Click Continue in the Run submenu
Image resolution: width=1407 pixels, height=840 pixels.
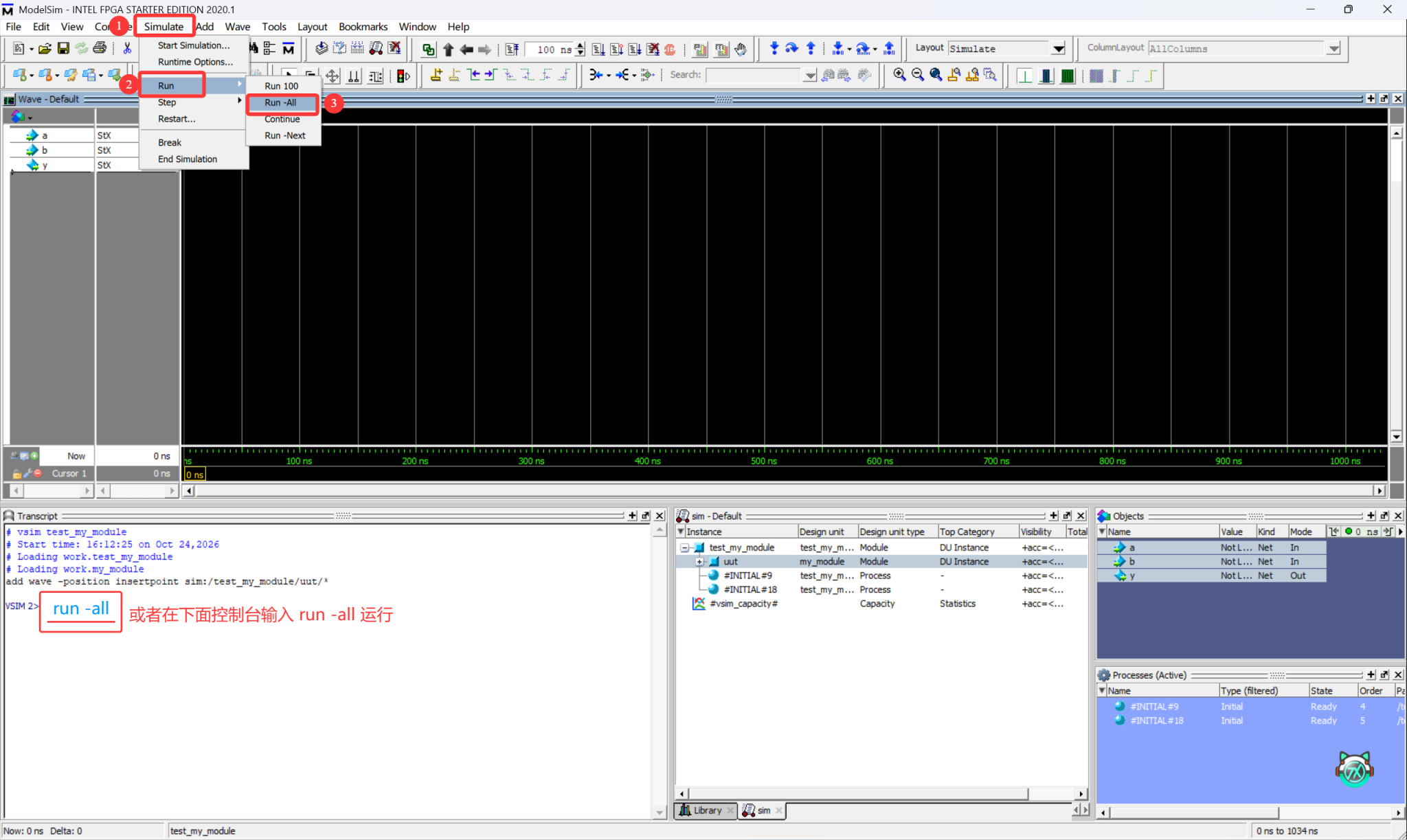coord(282,119)
